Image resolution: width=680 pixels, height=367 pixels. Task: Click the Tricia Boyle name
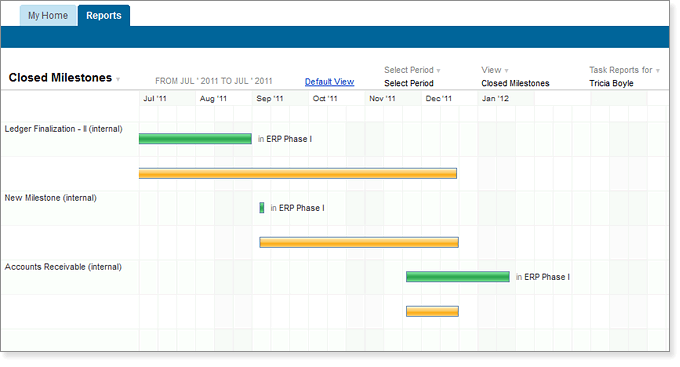pos(611,83)
